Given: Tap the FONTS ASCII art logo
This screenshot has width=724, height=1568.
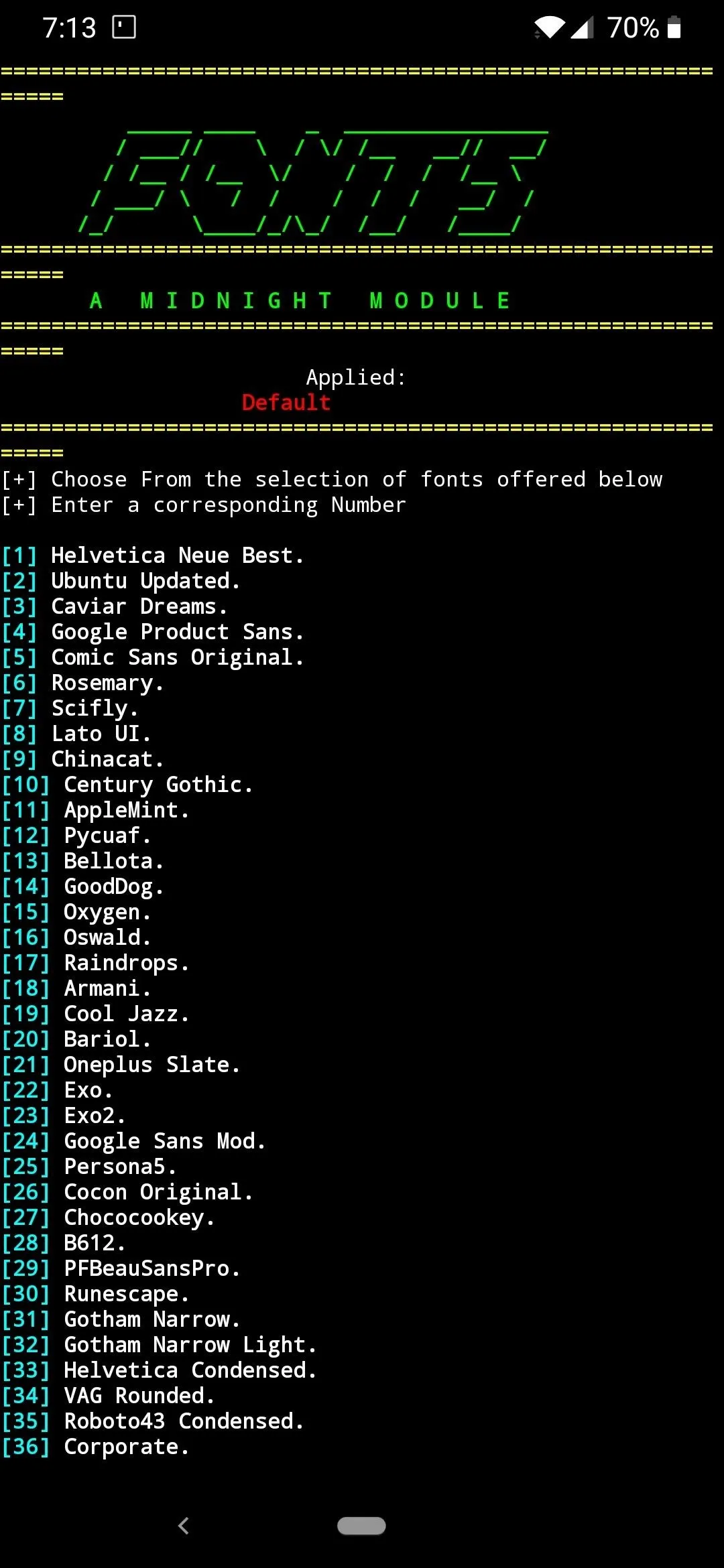Looking at the screenshot, I should [313, 181].
